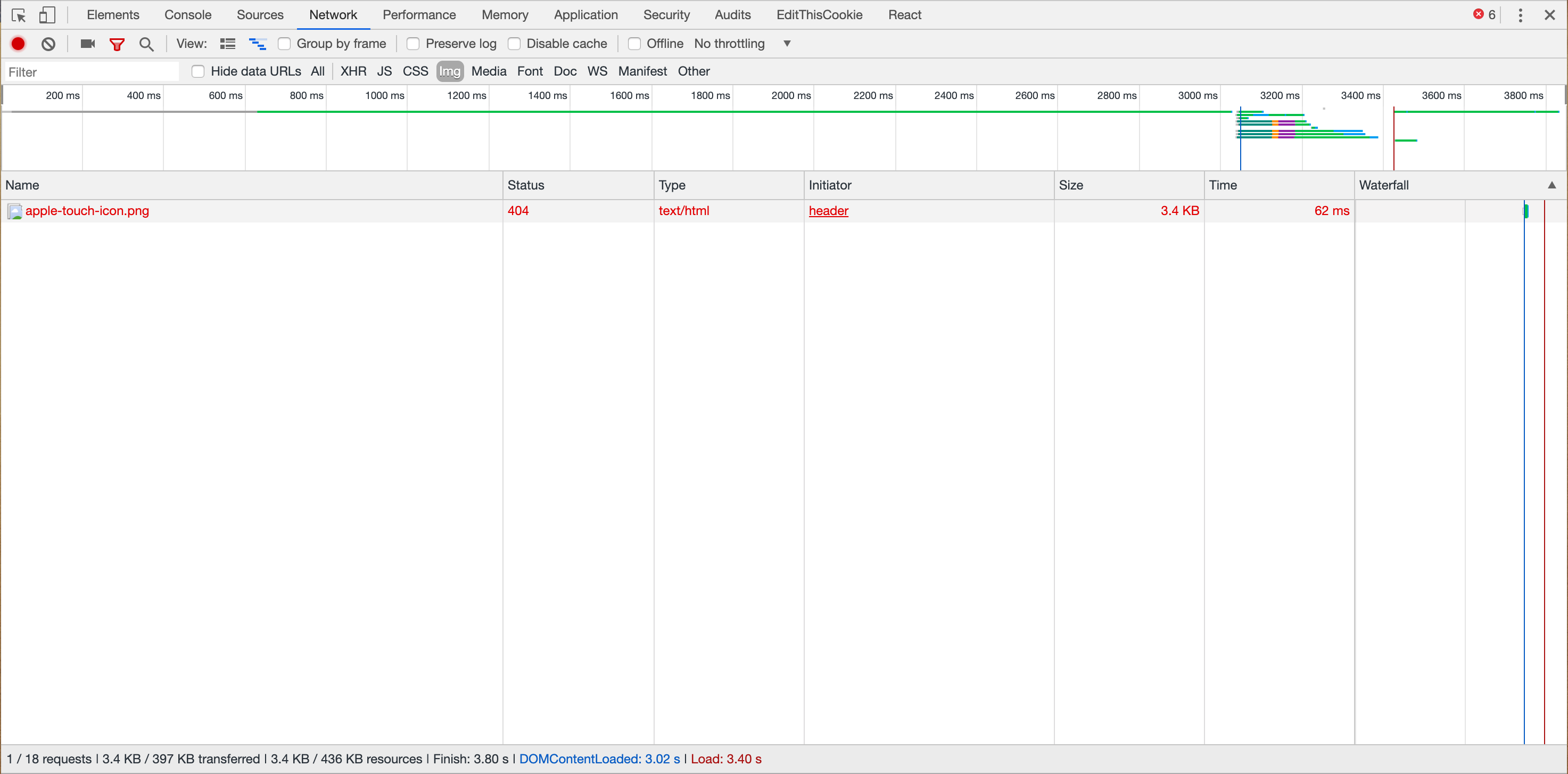Image resolution: width=1568 pixels, height=774 pixels.
Task: Open the DevTools three-dot menu
Action: click(1521, 15)
